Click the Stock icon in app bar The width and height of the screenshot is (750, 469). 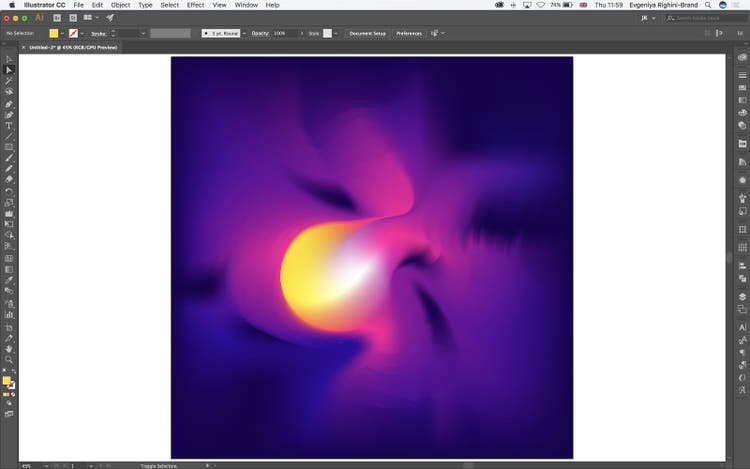(70, 18)
